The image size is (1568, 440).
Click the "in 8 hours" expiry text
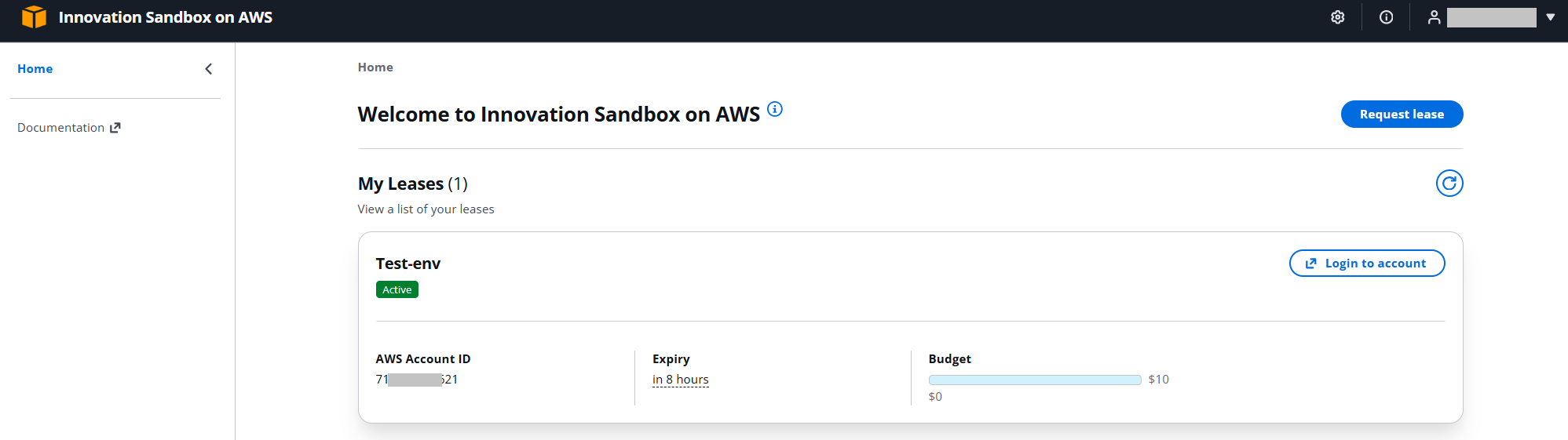click(x=680, y=380)
